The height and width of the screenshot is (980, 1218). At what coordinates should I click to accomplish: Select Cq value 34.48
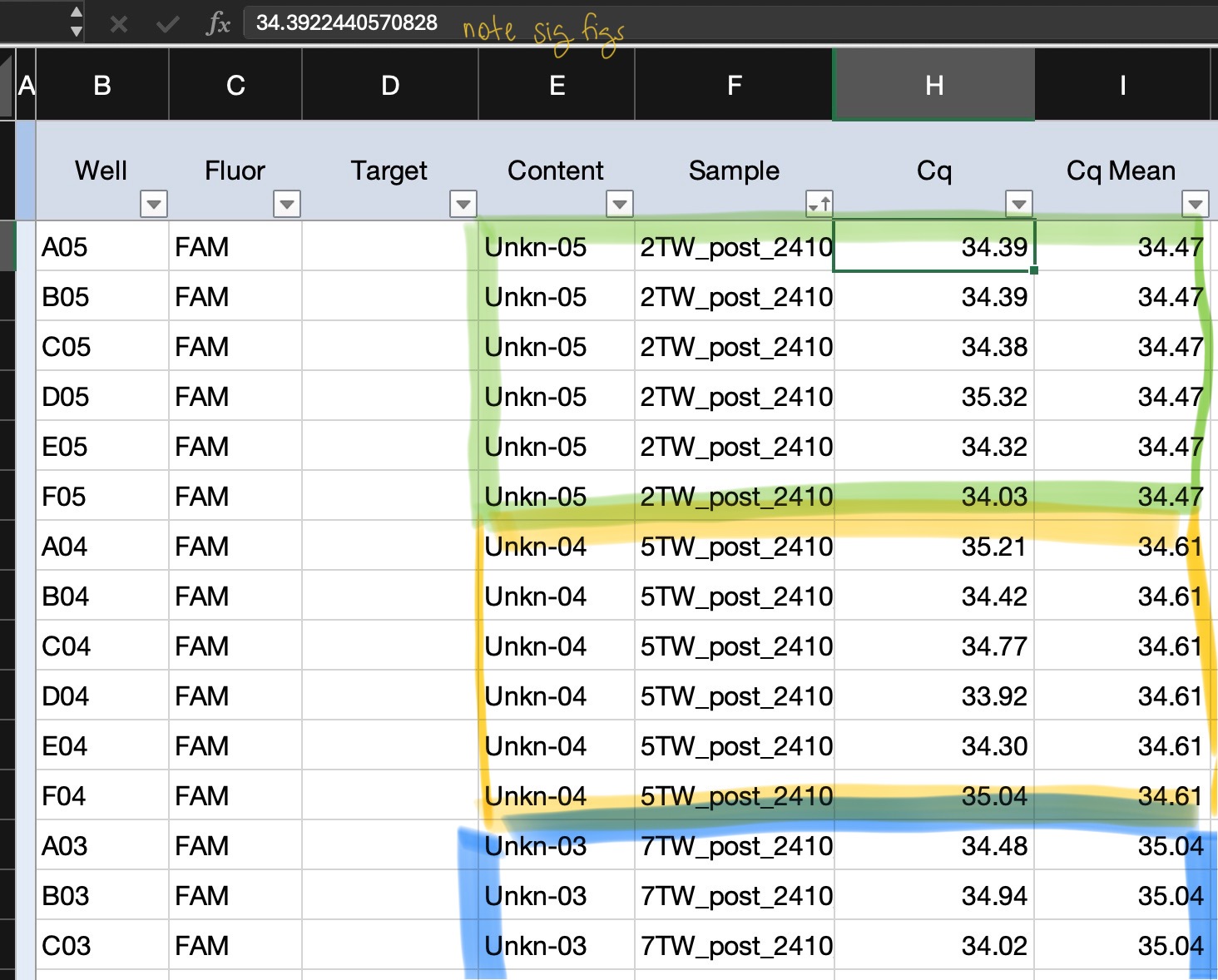(934, 845)
